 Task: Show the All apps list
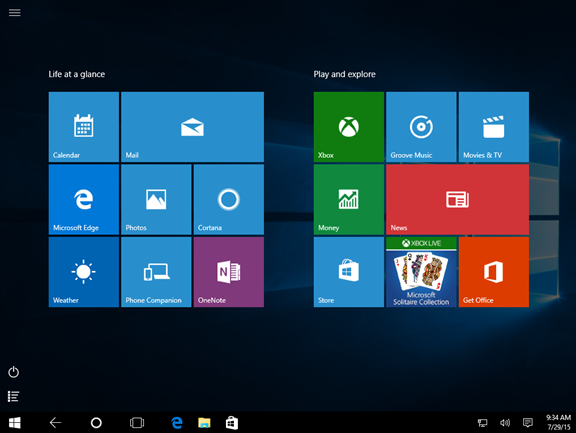point(14,396)
